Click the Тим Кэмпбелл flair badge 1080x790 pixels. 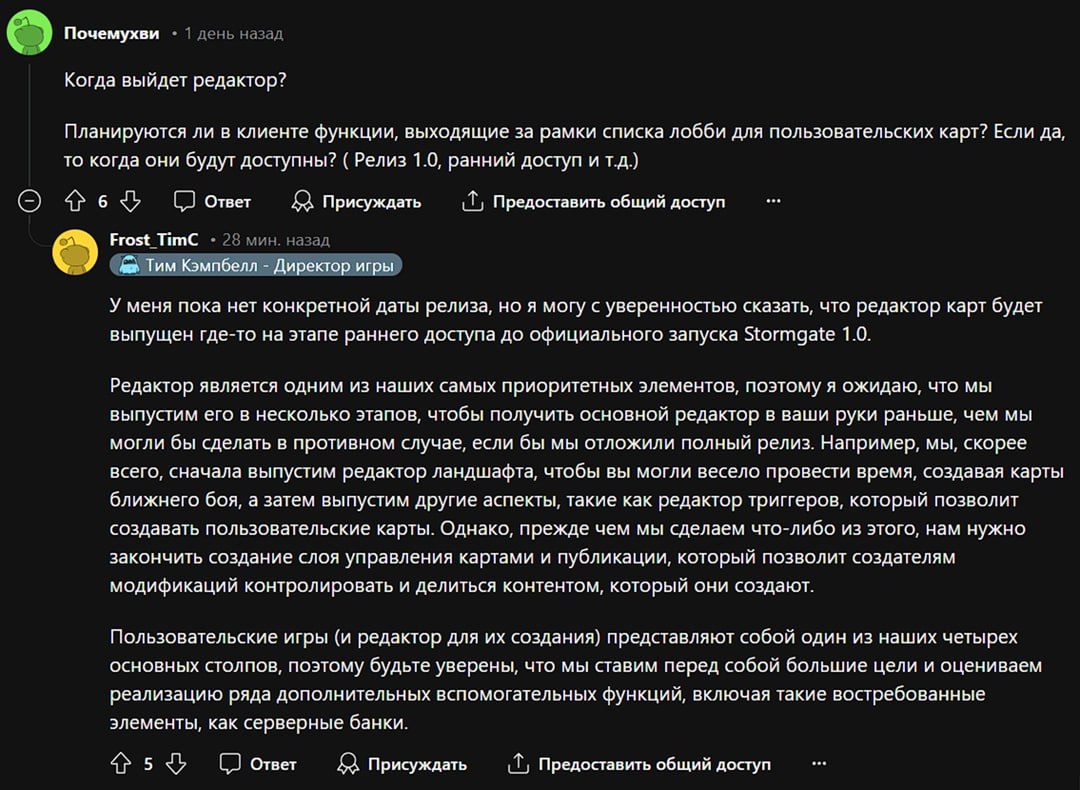tap(256, 265)
